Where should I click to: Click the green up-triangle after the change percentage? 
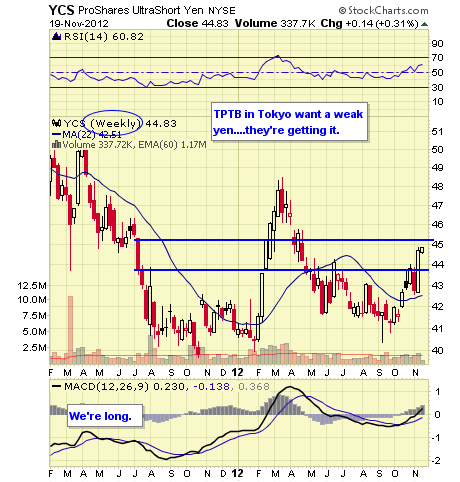click(424, 24)
